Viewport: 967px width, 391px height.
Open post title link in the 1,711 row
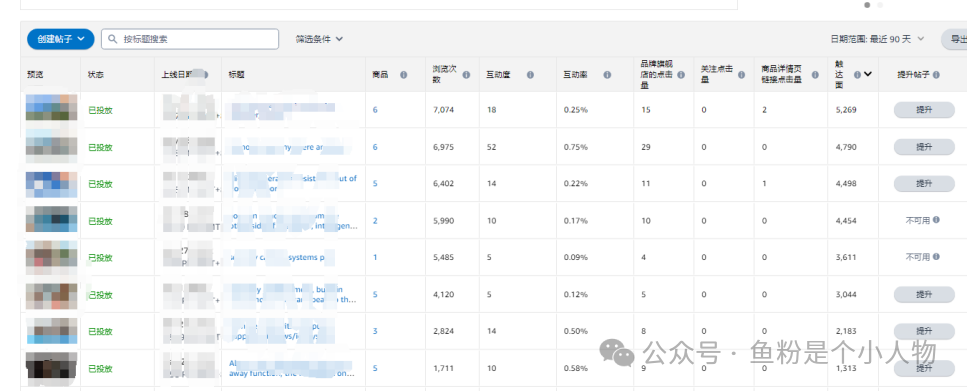click(x=291, y=368)
